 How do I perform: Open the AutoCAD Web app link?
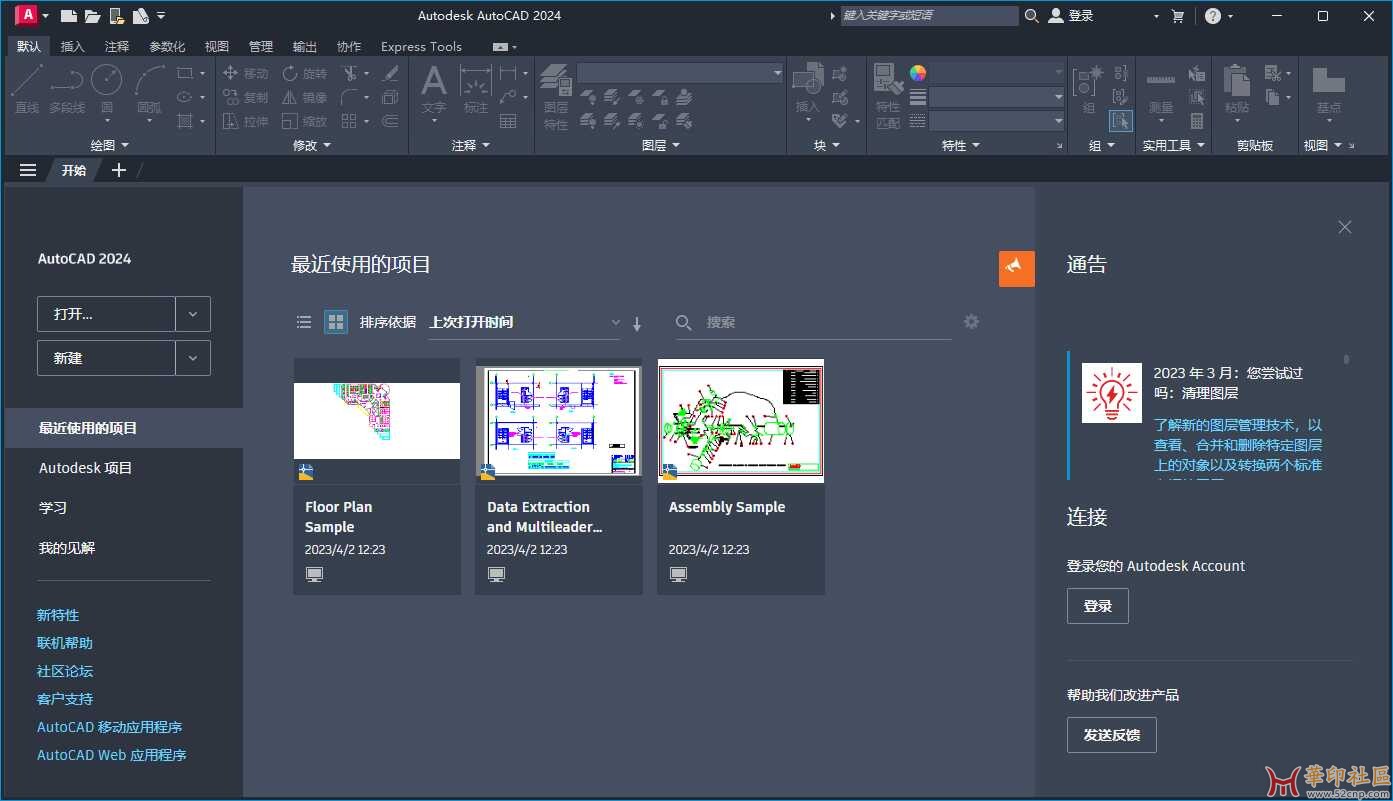click(x=112, y=755)
